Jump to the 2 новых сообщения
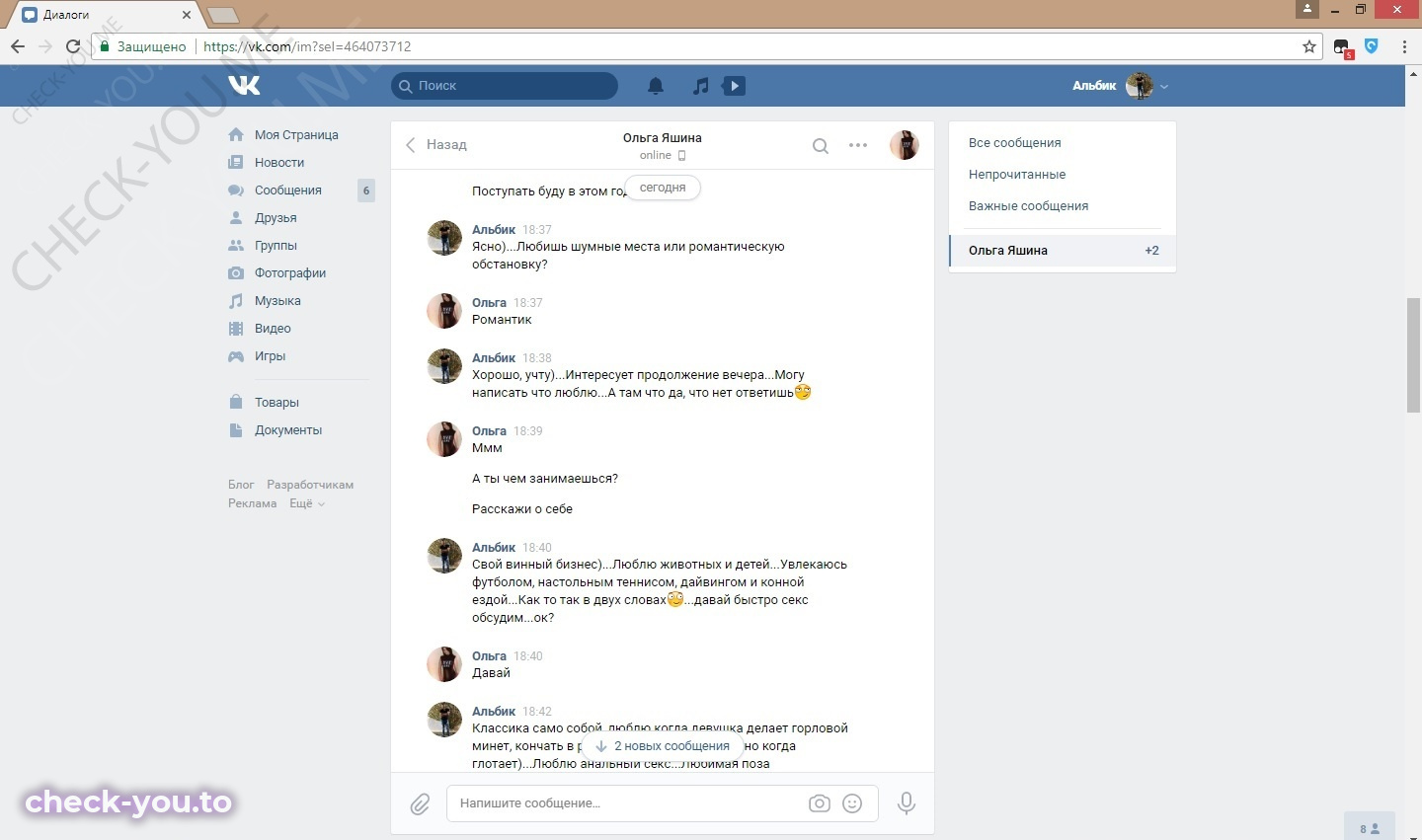This screenshot has width=1422, height=840. point(663,746)
